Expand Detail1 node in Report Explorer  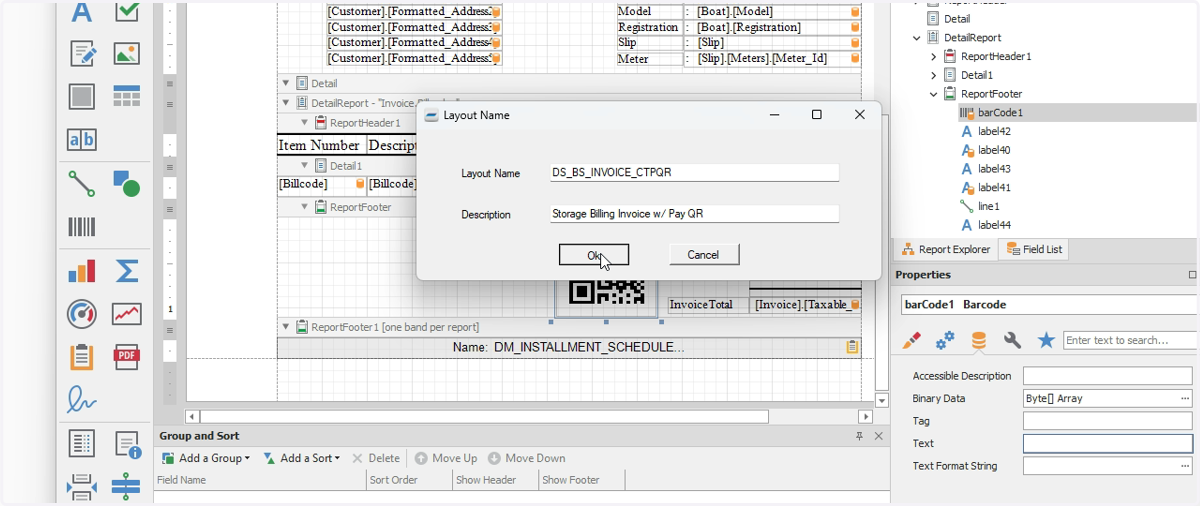click(x=934, y=75)
